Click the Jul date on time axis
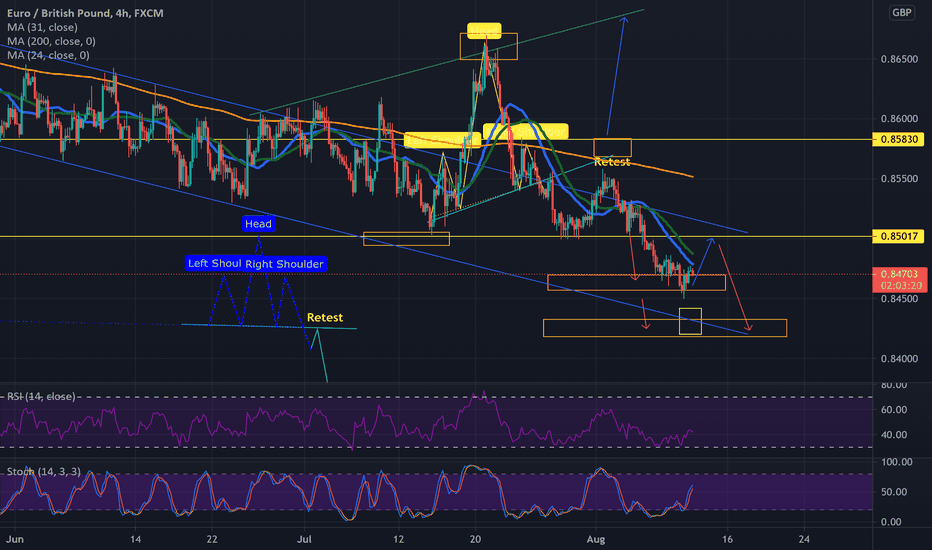The width and height of the screenshot is (932, 550). 304,539
